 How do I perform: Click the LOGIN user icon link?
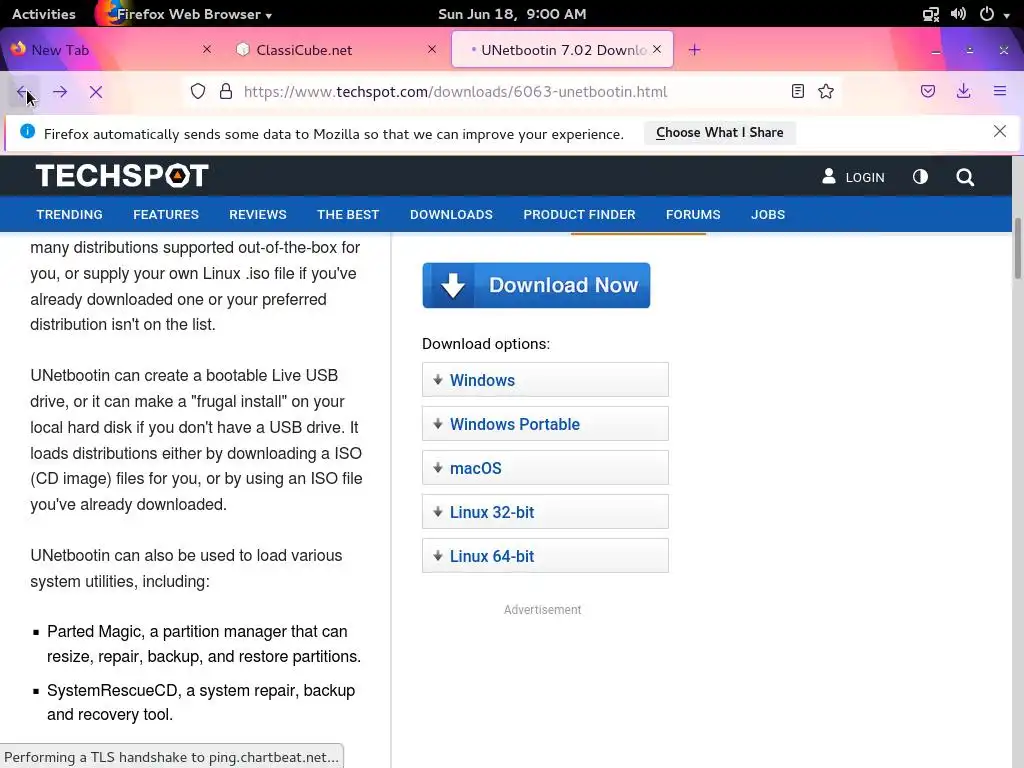click(853, 177)
